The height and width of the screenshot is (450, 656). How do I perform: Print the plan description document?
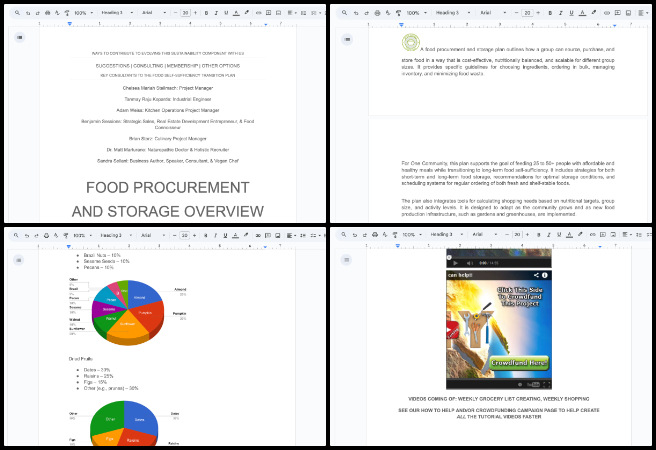[x=377, y=13]
